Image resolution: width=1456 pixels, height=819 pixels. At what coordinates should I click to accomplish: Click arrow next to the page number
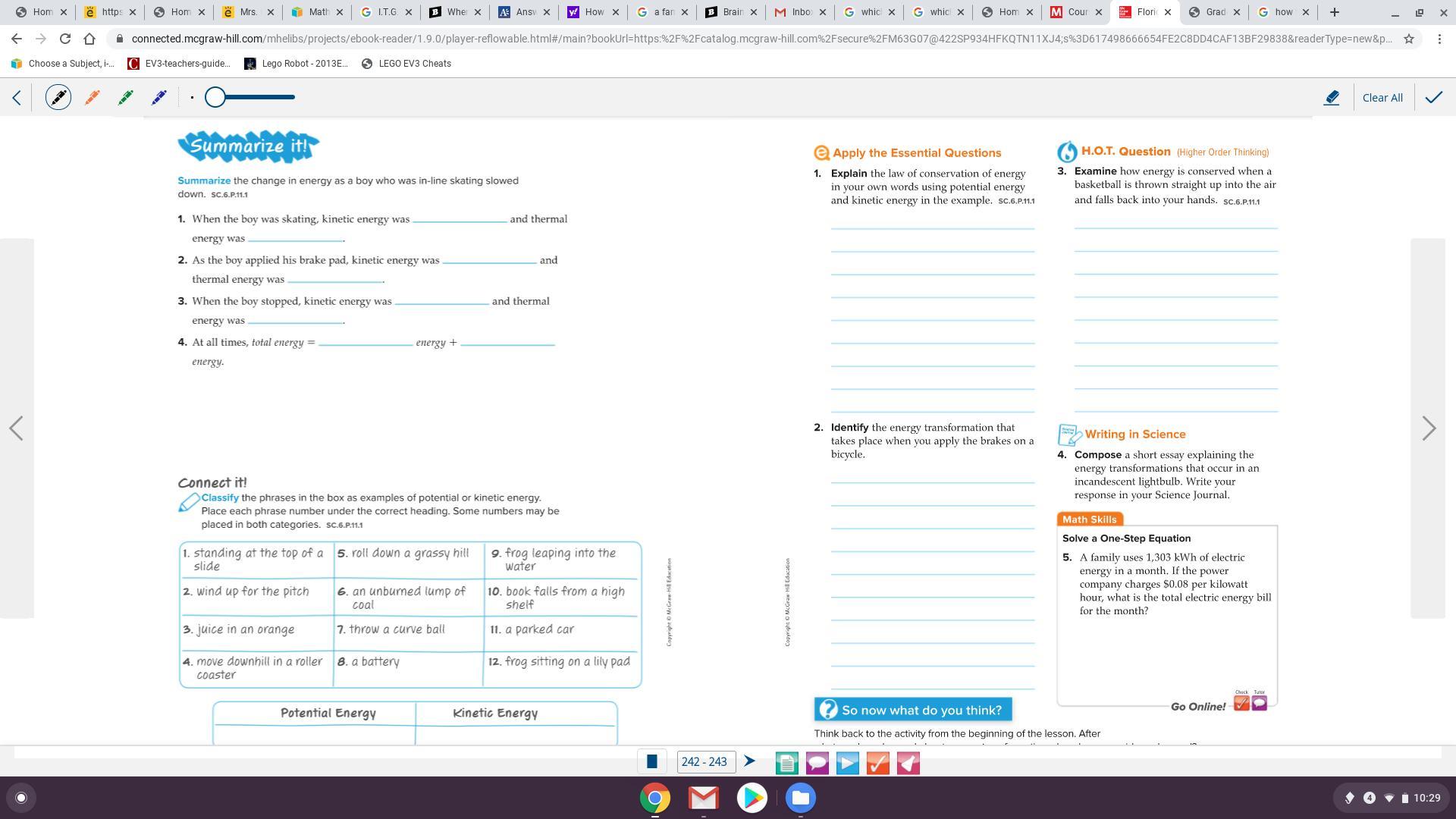pos(750,761)
